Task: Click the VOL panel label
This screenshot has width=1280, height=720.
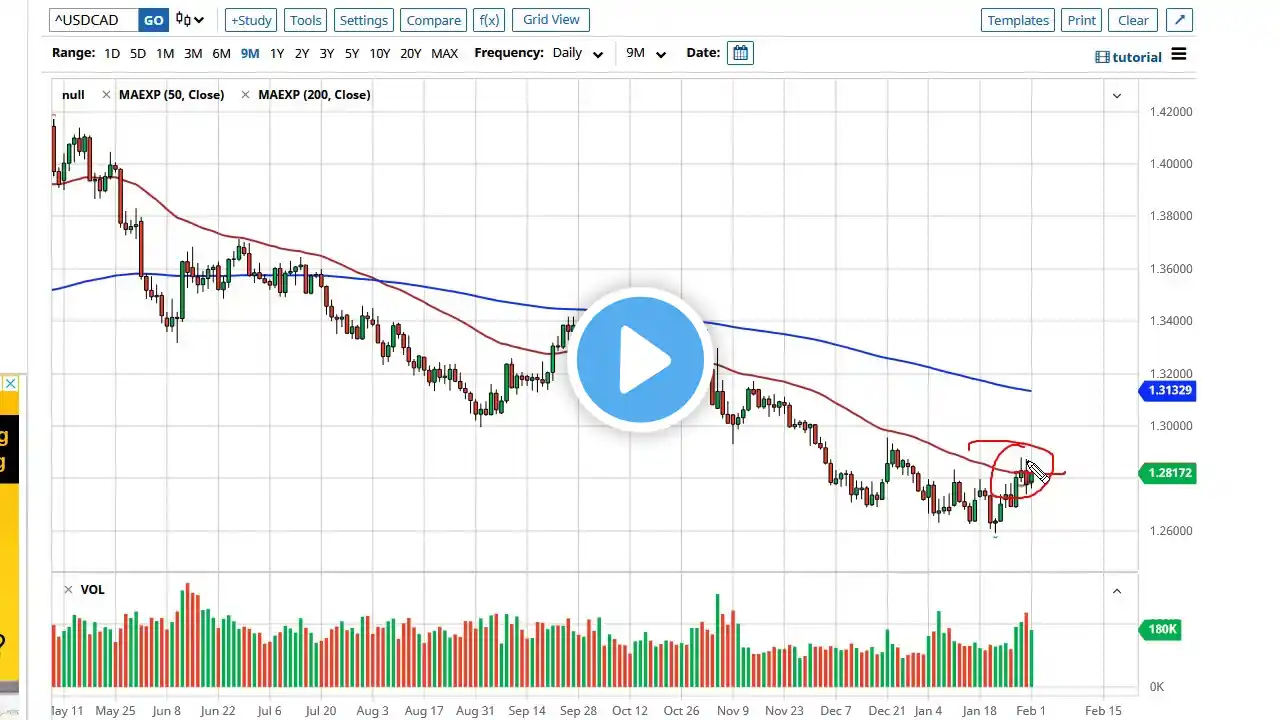Action: [x=92, y=590]
